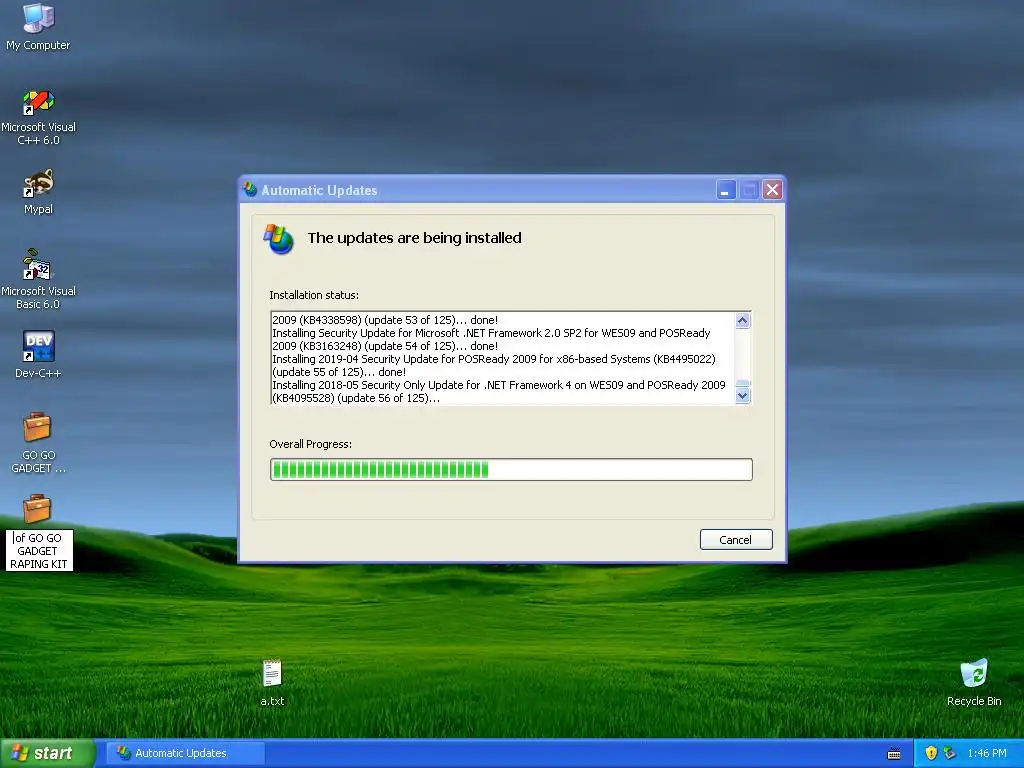1024x768 pixels.
Task: Click the Overall Progress bar
Action: pos(511,470)
